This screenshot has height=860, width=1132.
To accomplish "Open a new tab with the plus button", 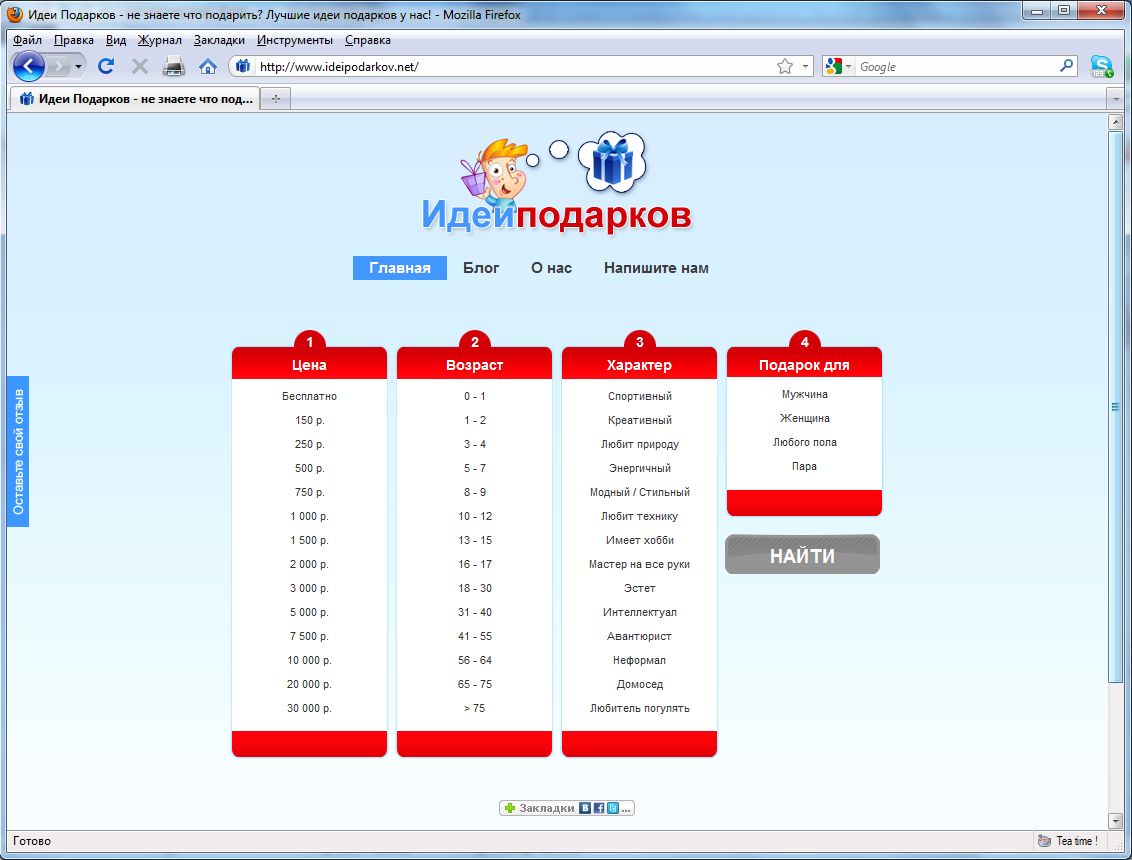I will [x=276, y=99].
